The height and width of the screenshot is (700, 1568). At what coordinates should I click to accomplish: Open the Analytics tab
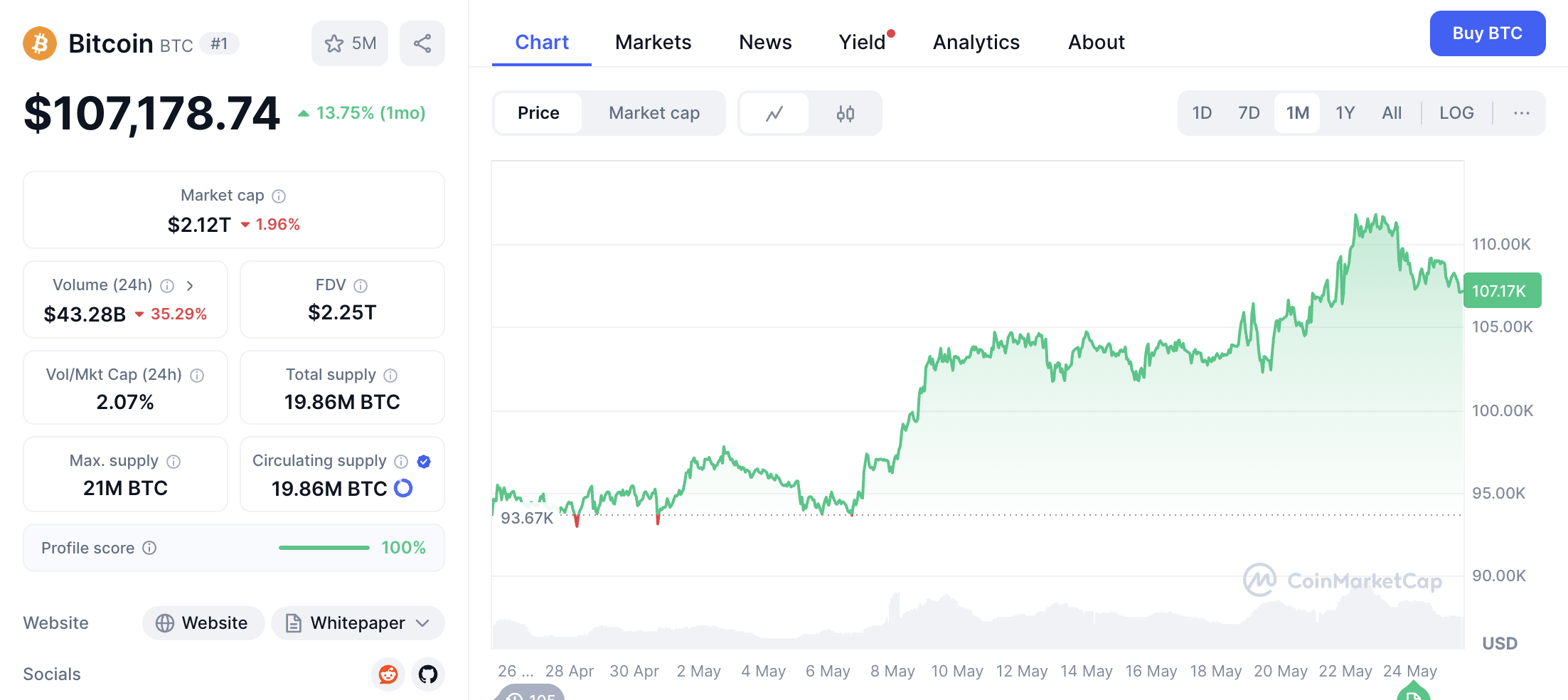click(x=976, y=43)
